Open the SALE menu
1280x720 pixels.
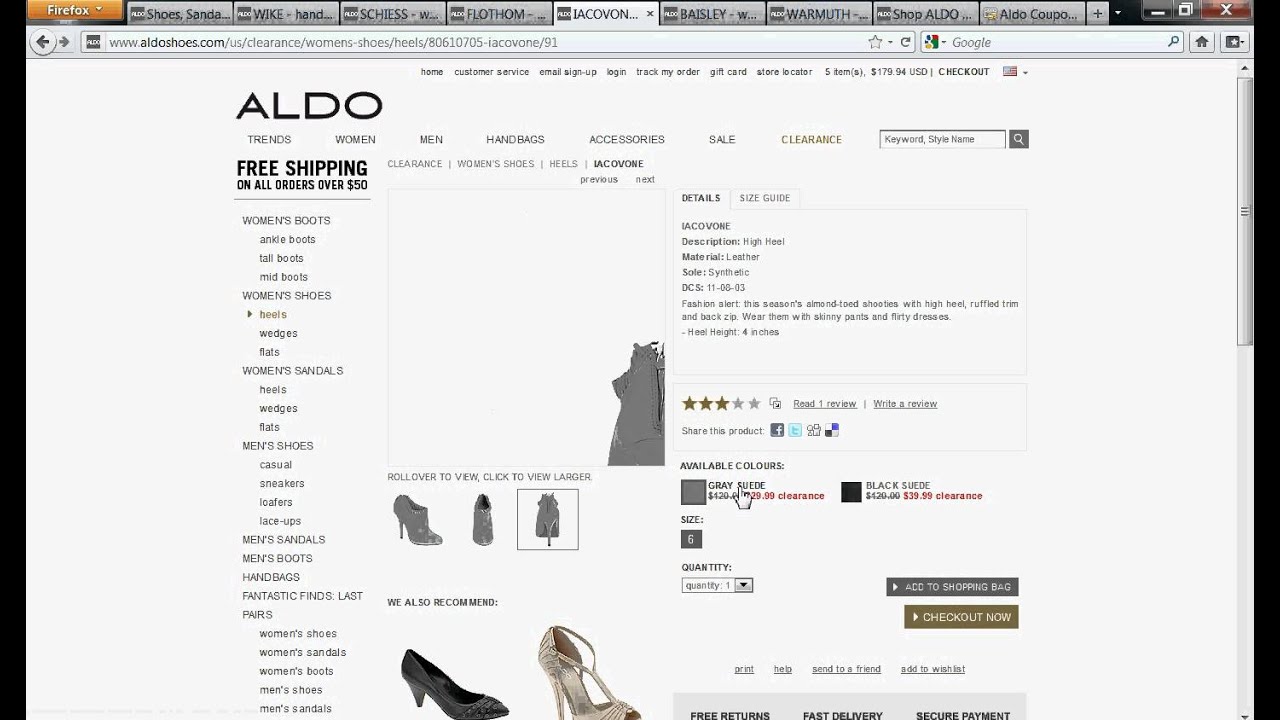[722, 139]
